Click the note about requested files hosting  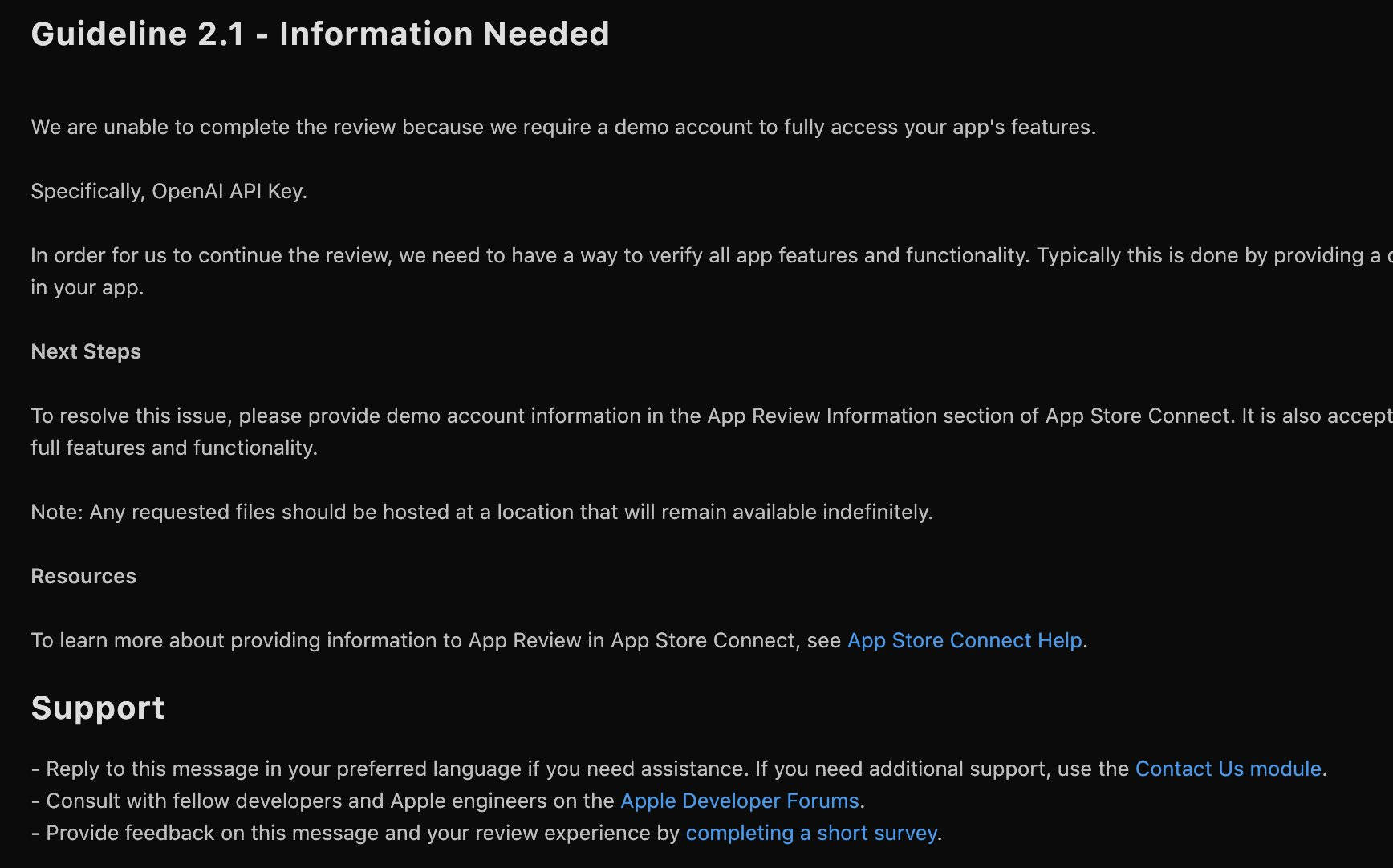(x=481, y=512)
